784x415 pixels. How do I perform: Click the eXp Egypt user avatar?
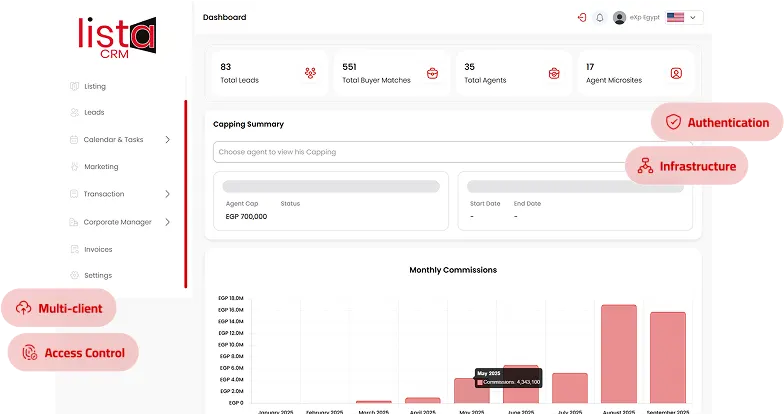[x=620, y=17]
